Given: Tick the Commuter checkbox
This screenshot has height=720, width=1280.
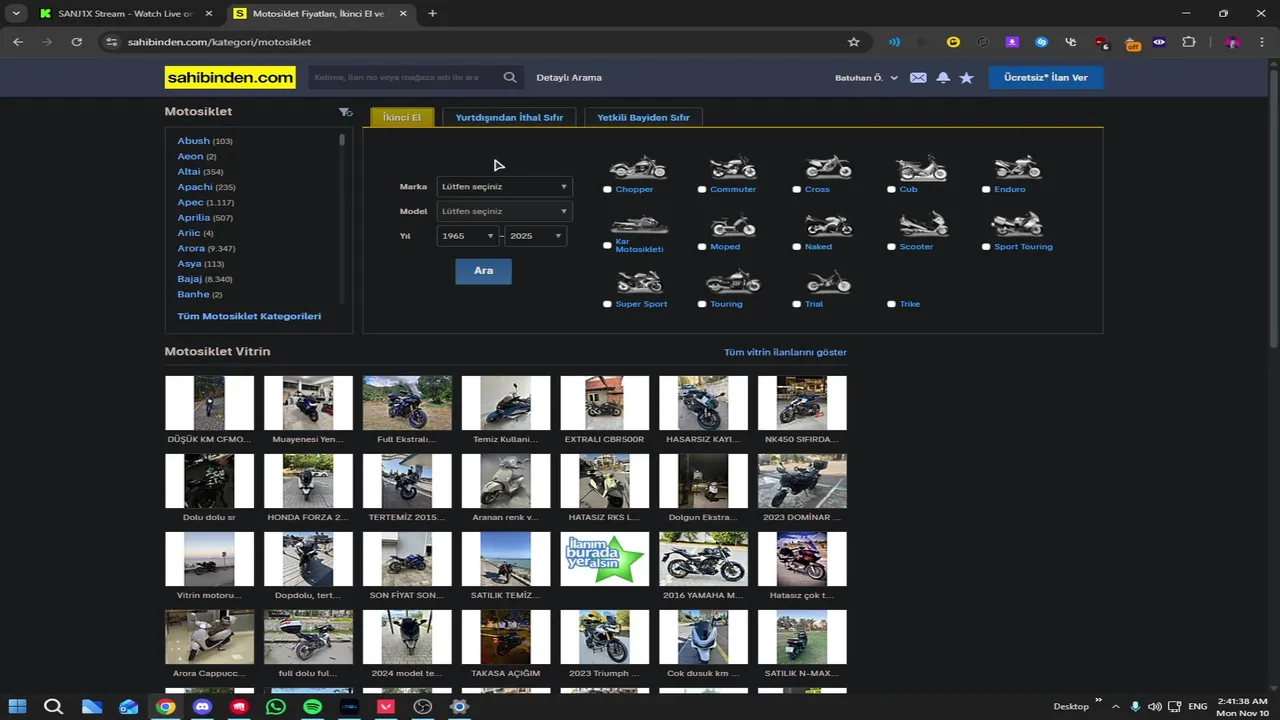Looking at the screenshot, I should (x=702, y=189).
